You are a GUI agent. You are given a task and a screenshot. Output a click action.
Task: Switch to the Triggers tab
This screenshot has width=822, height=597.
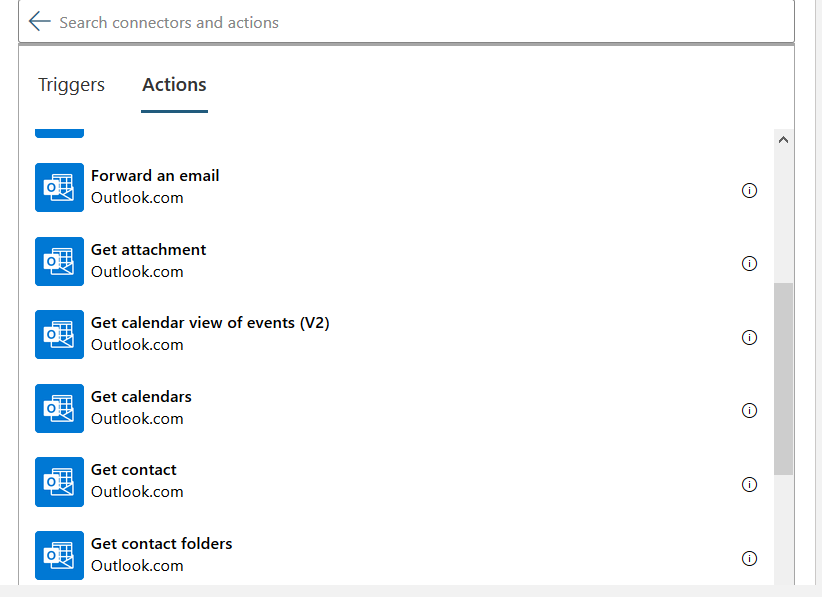click(71, 85)
